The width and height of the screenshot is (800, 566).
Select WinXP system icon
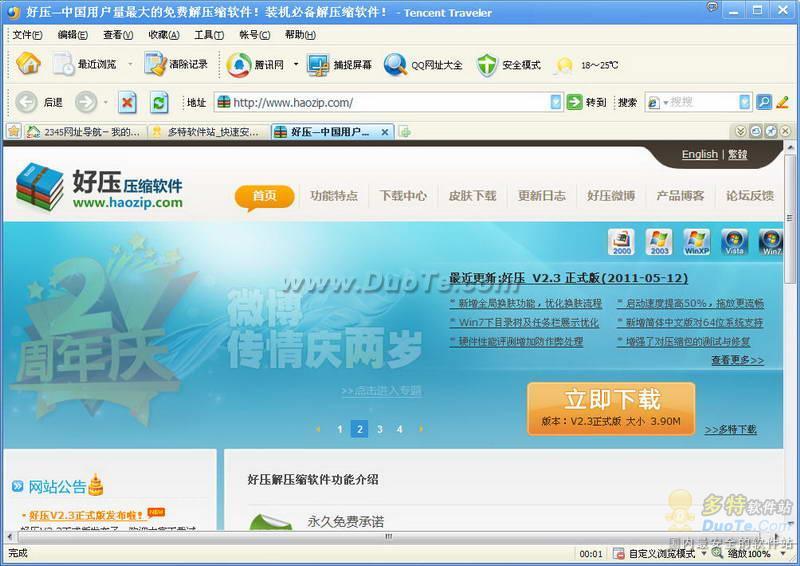pyautogui.click(x=697, y=241)
